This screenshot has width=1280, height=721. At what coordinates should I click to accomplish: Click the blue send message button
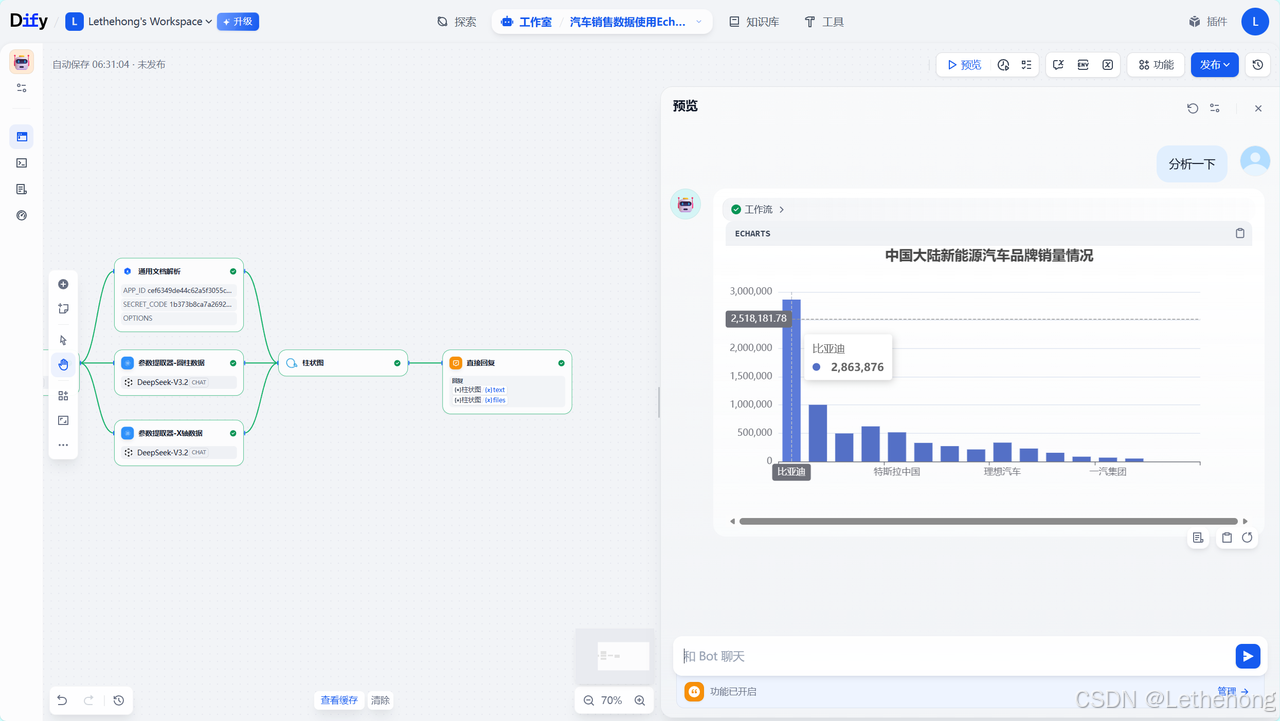[1247, 656]
